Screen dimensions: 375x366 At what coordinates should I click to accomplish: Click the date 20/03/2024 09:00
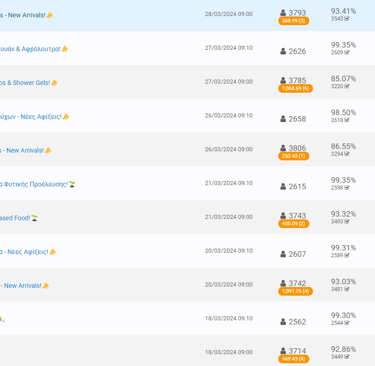(229, 285)
